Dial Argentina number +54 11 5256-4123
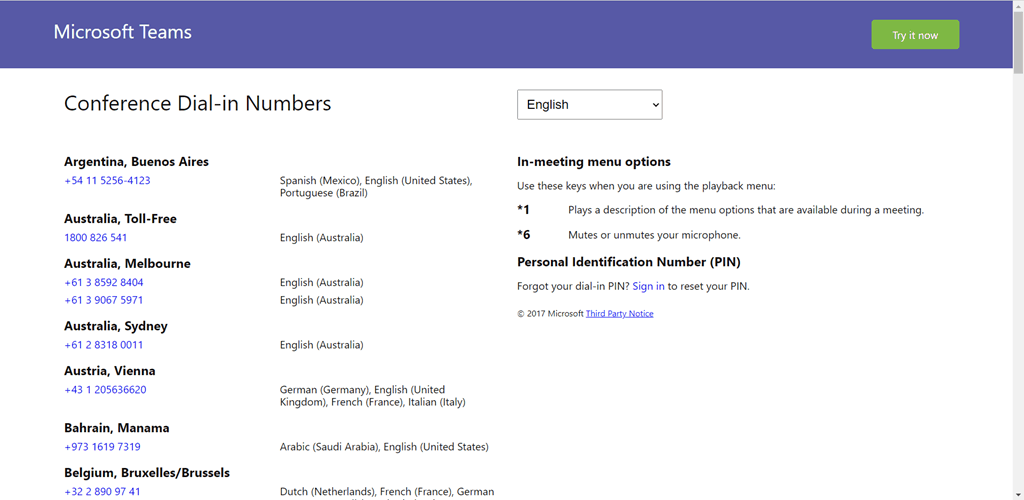This screenshot has width=1024, height=500. coord(107,181)
